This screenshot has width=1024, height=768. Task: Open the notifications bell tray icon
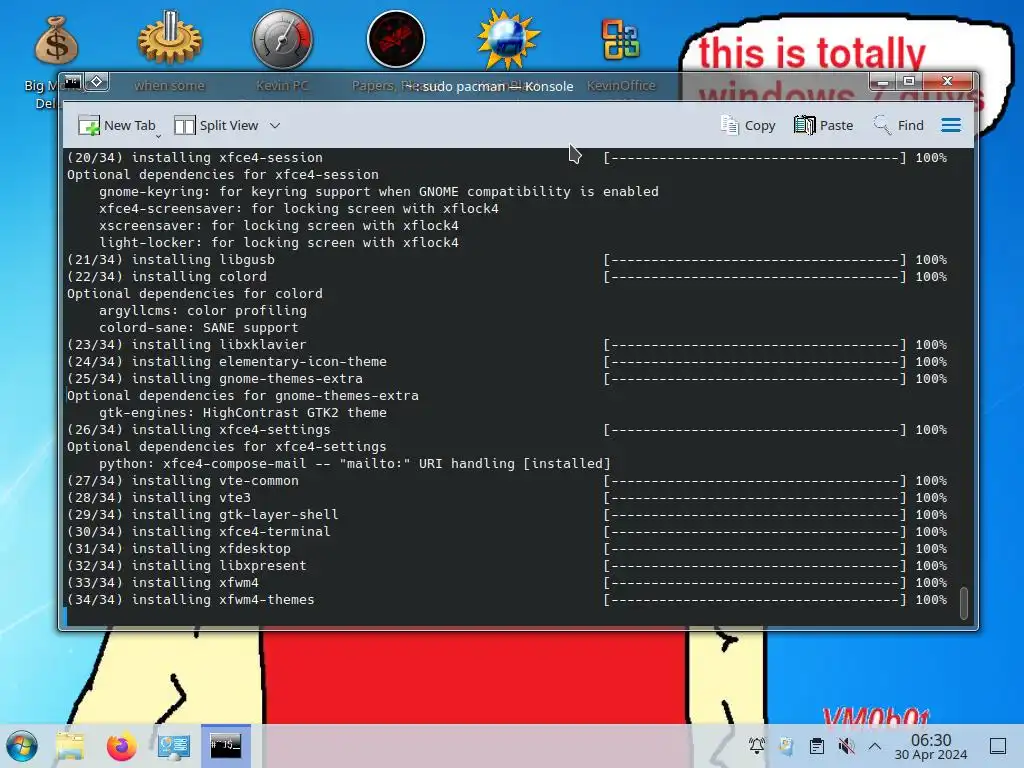coord(757,746)
